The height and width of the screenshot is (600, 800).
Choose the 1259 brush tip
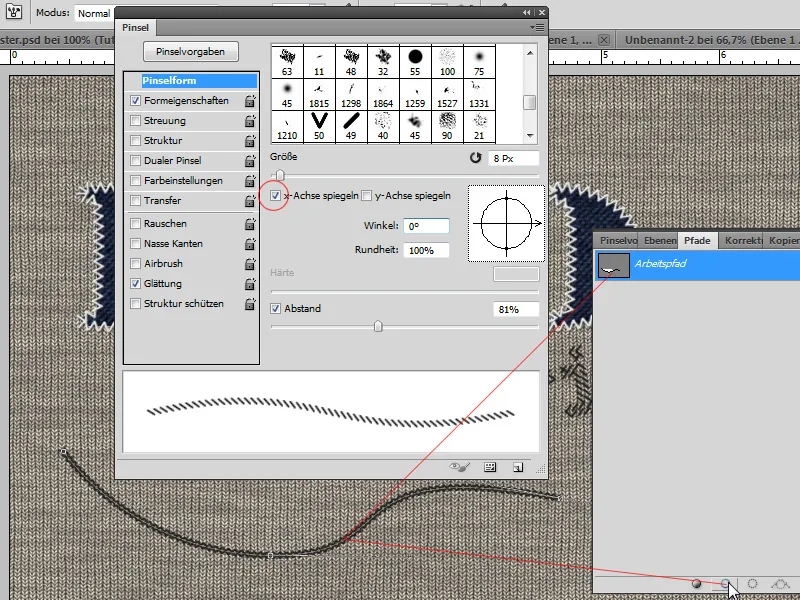[415, 94]
